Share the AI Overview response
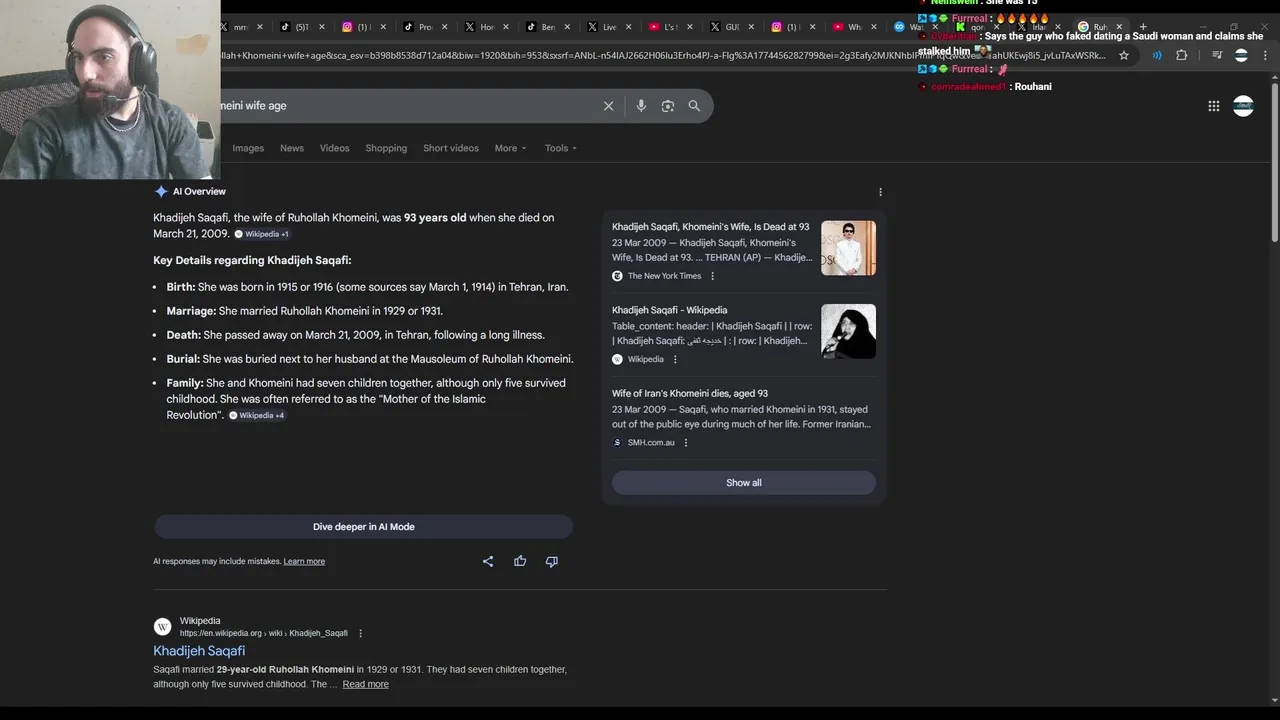 pyautogui.click(x=488, y=562)
